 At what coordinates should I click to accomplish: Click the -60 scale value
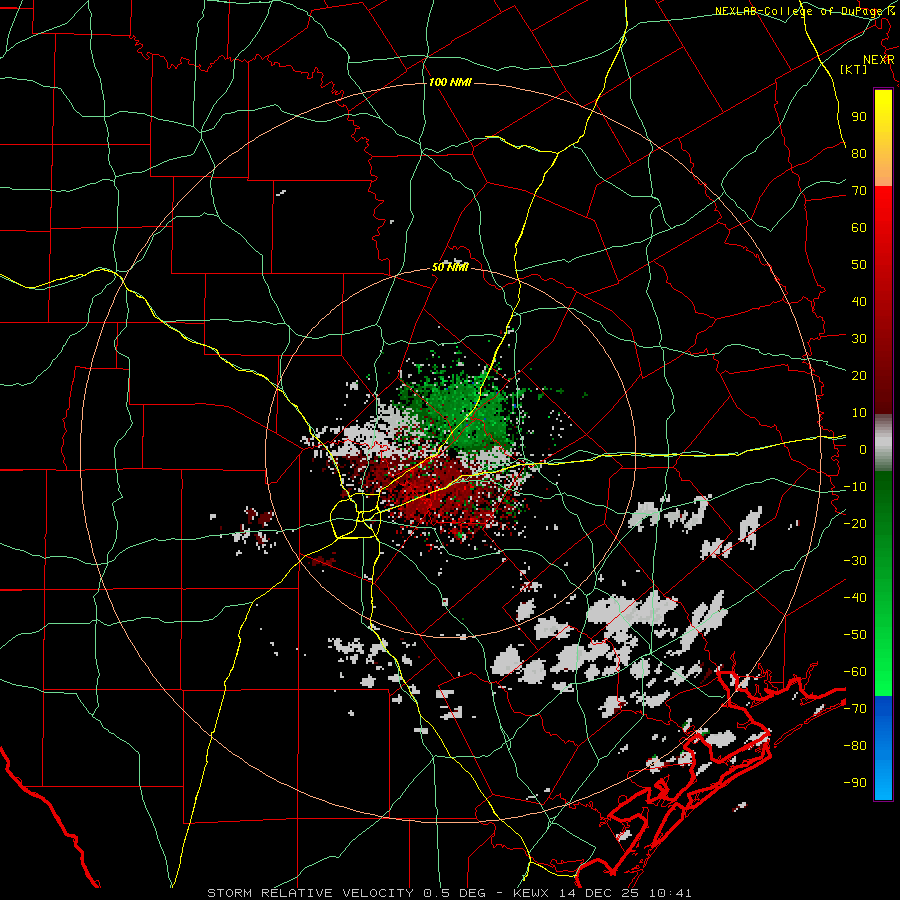(x=855, y=672)
